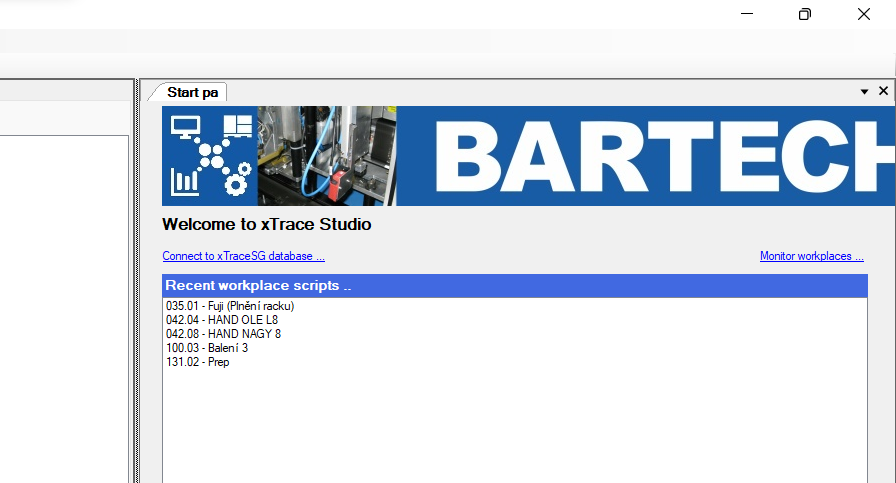
Task: Click the BARTECH logo text
Action: pyautogui.click(x=660, y=155)
